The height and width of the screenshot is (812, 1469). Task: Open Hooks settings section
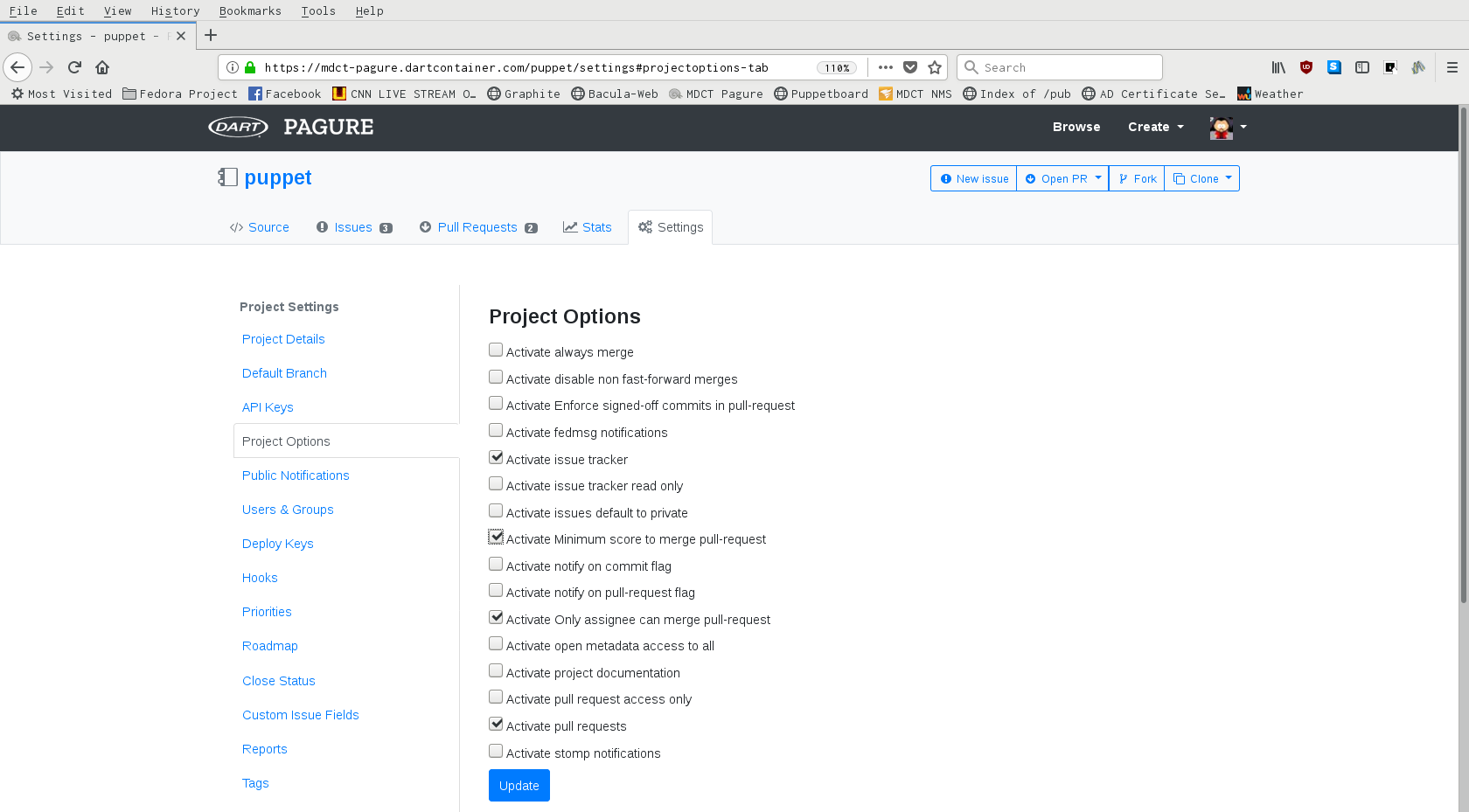[x=260, y=578]
